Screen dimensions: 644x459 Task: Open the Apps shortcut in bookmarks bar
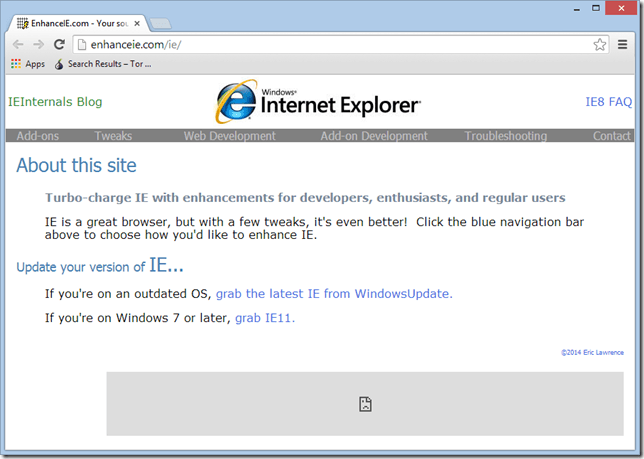tap(28, 64)
